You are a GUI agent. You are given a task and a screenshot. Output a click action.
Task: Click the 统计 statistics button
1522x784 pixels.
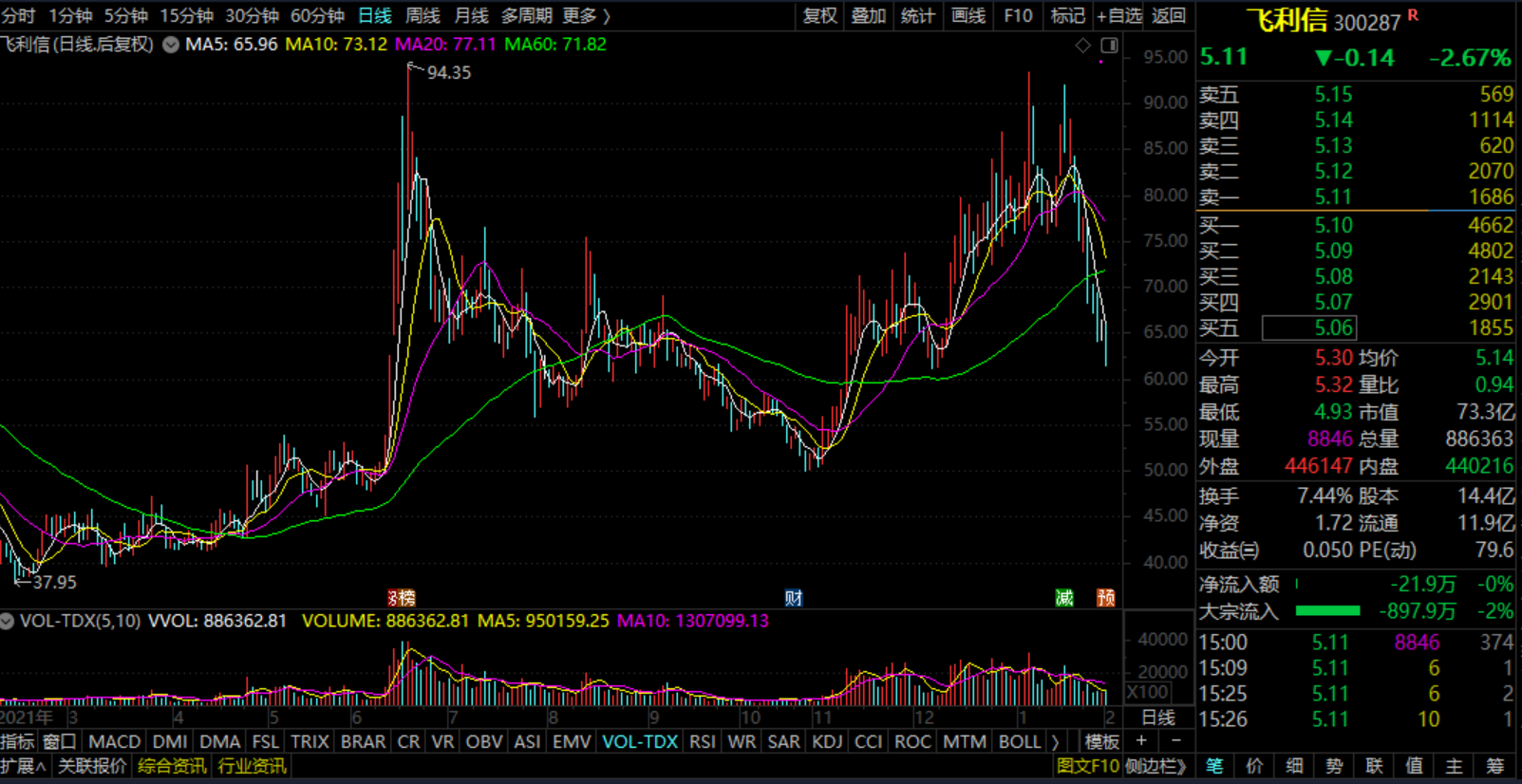tap(917, 15)
